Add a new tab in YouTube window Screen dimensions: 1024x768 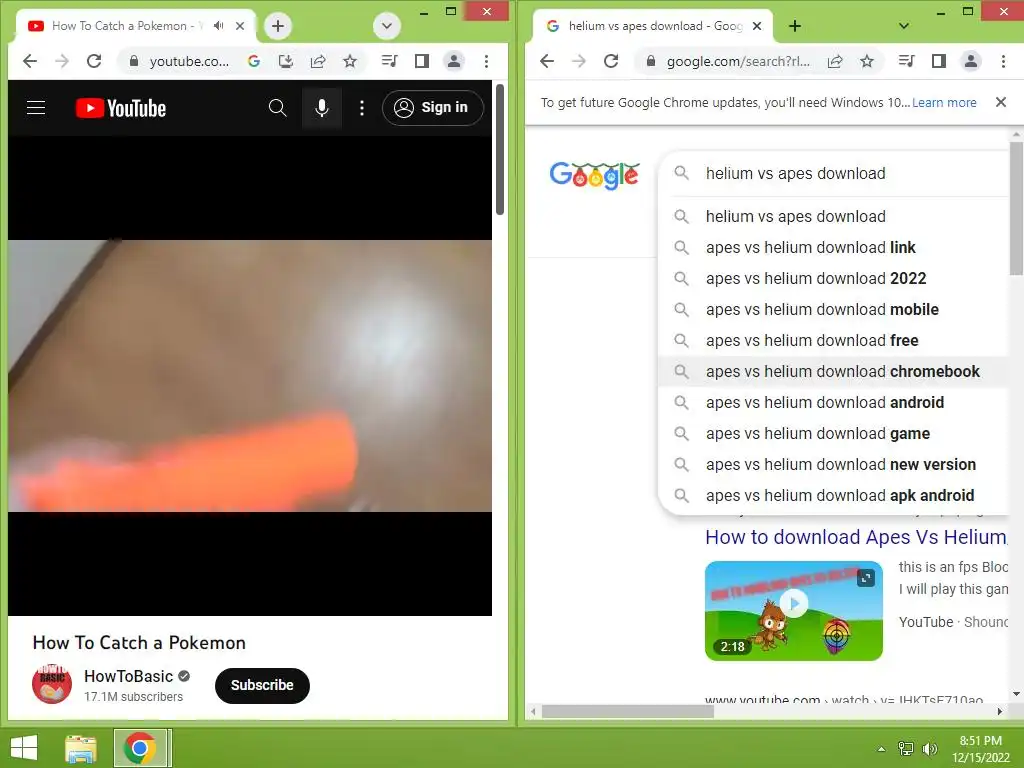click(278, 26)
